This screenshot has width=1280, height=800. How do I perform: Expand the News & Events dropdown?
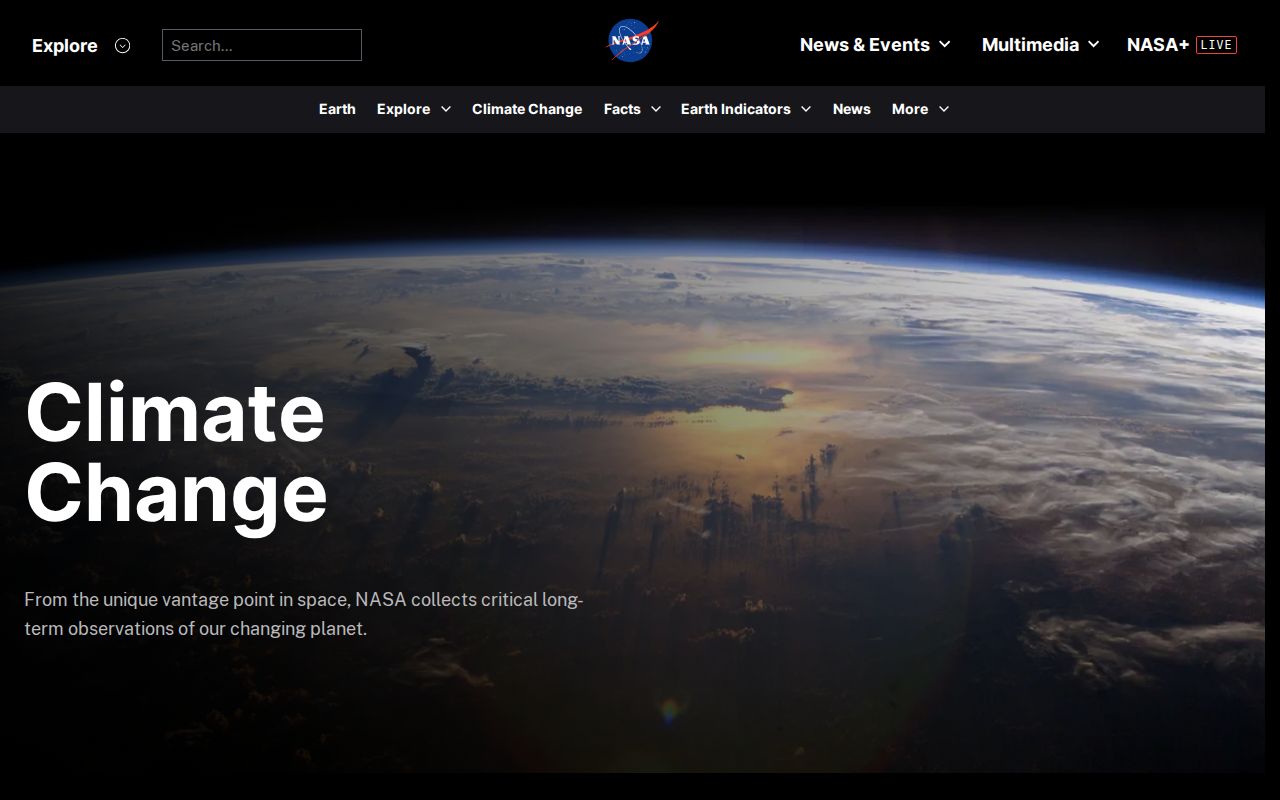pos(946,45)
